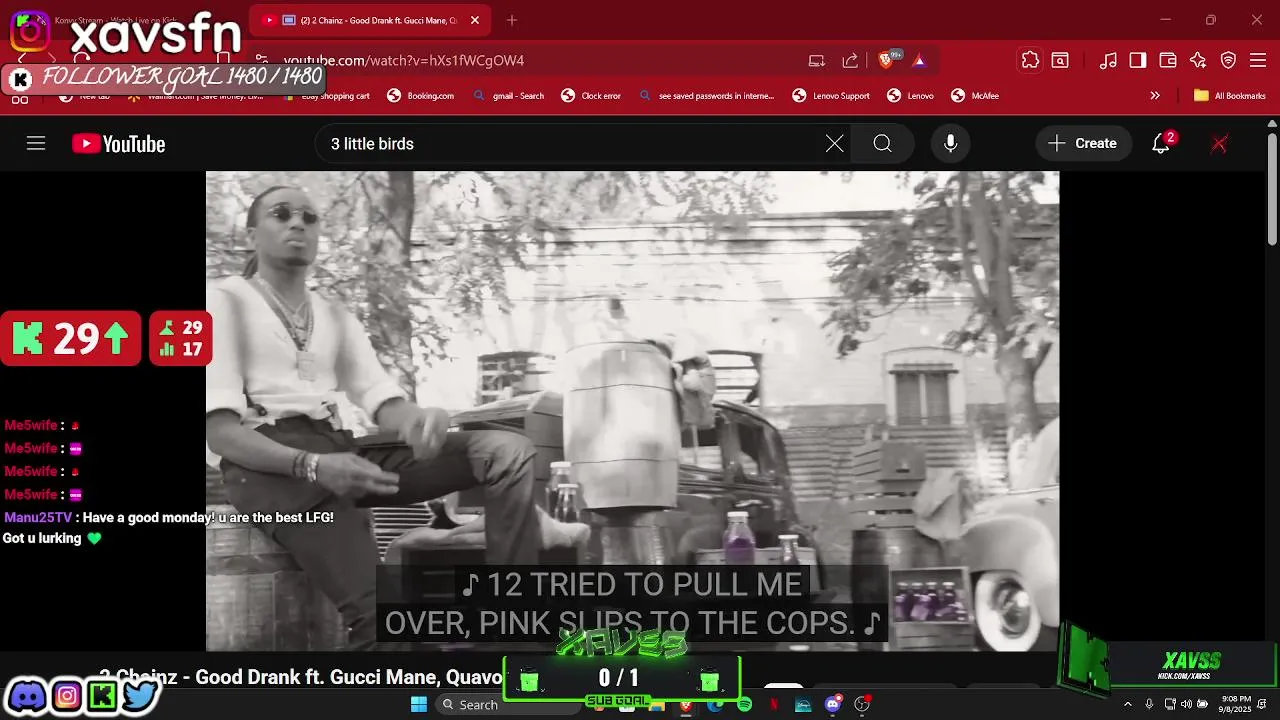Open Microsoft Edge from the taskbar
This screenshot has height=720, width=1280.
click(x=715, y=705)
